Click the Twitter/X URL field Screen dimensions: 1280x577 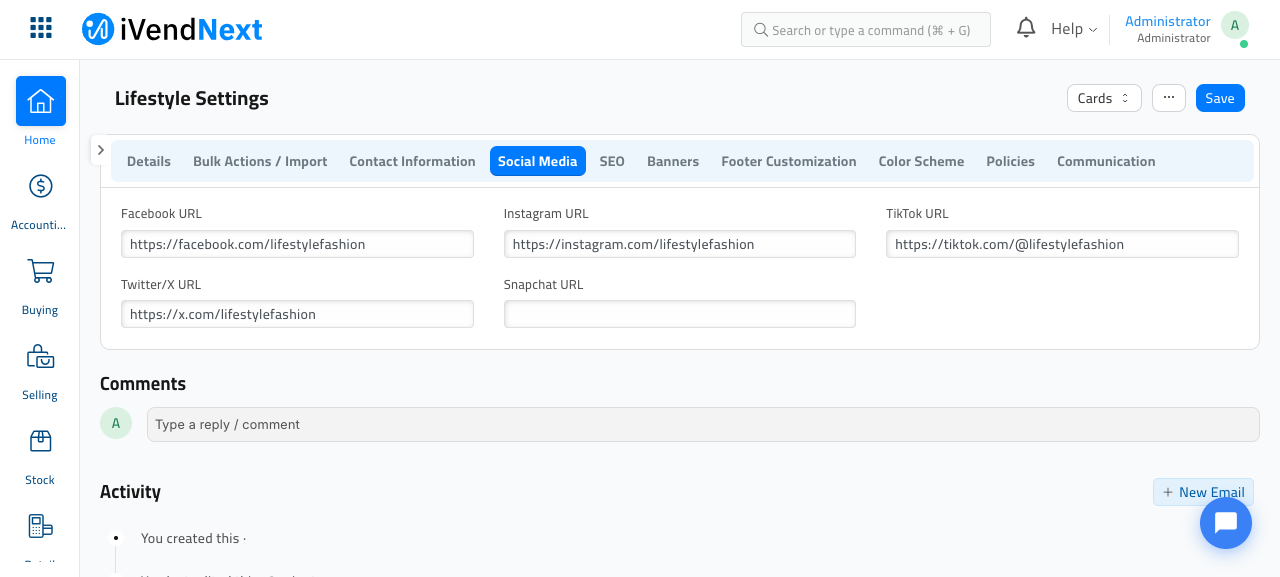[x=297, y=314]
